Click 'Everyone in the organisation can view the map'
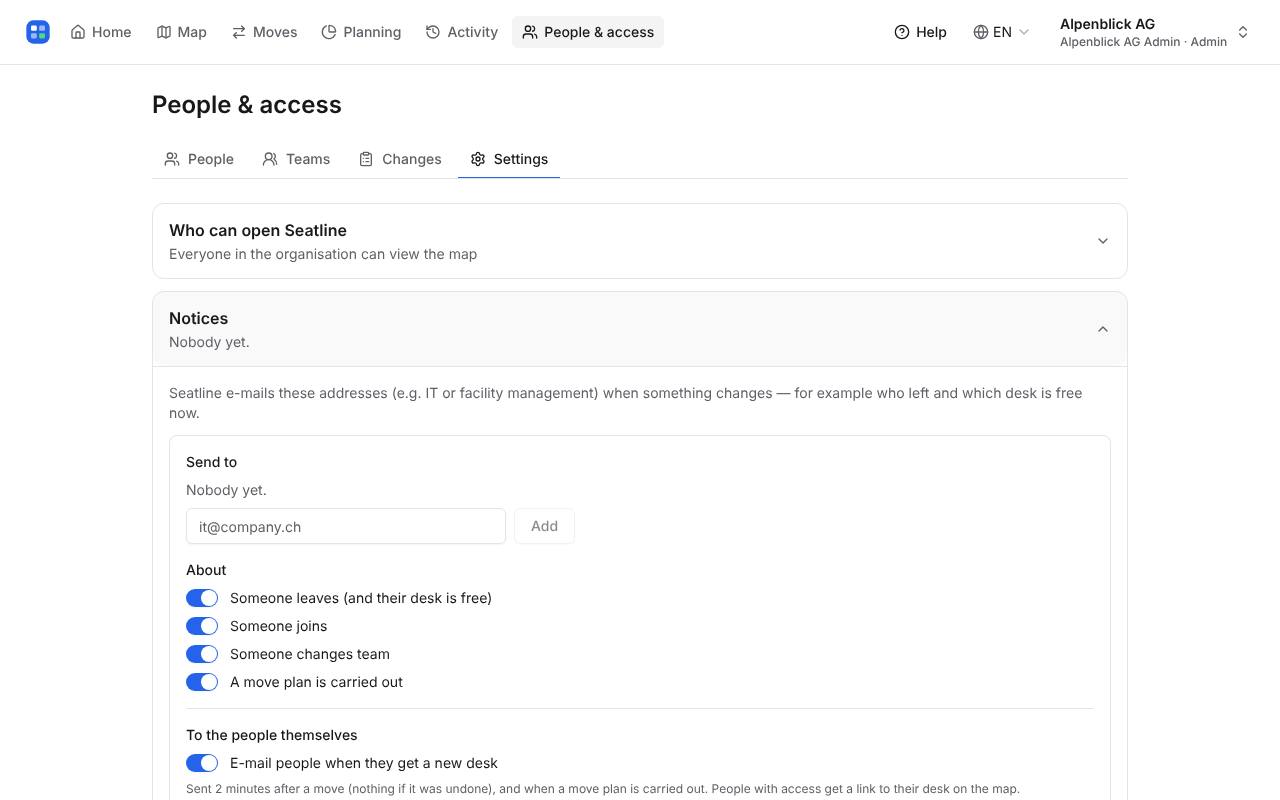Image resolution: width=1280 pixels, height=800 pixels. pos(323,254)
